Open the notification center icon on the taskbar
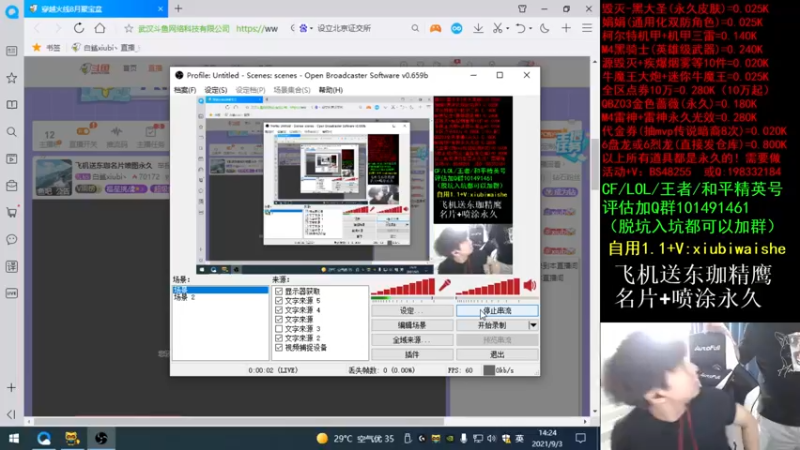The height and width of the screenshot is (450, 800). click(x=581, y=438)
